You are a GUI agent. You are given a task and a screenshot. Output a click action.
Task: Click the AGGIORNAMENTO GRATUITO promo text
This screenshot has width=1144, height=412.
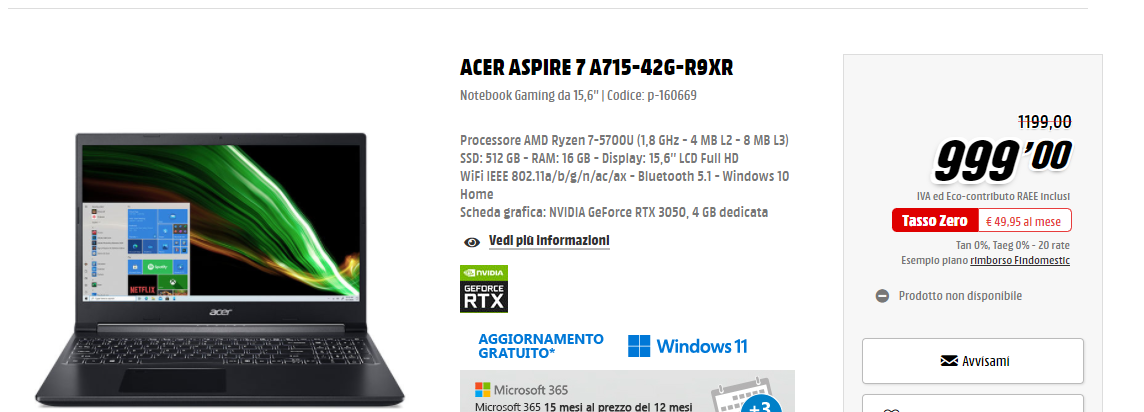[541, 346]
